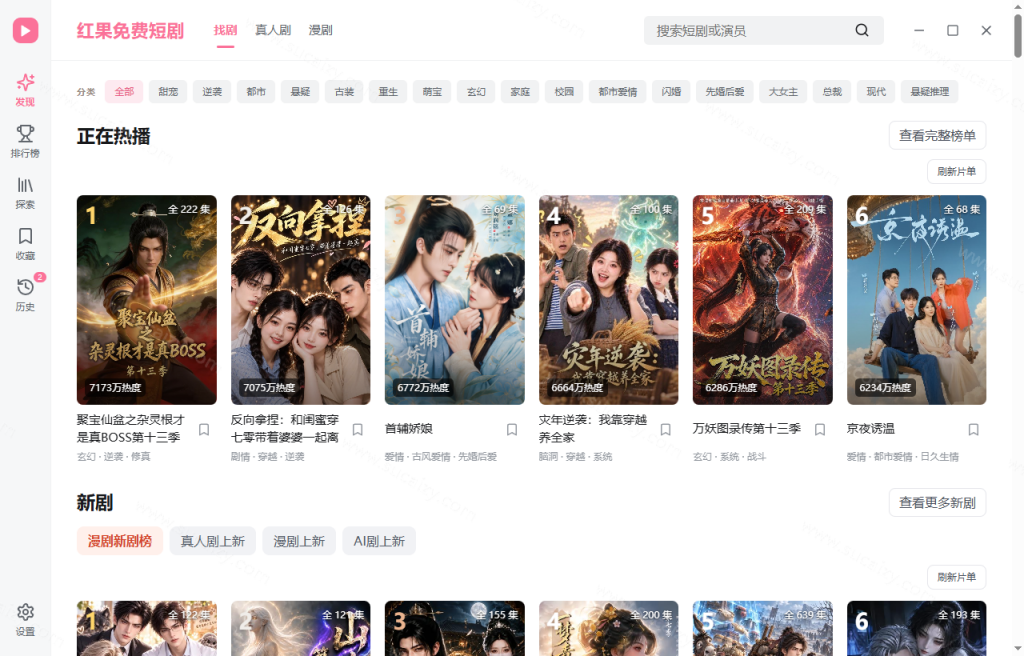Bookmark 灾年逆袭：我靠穿越养全家
Viewport: 1024px width, 656px height.
click(x=665, y=429)
